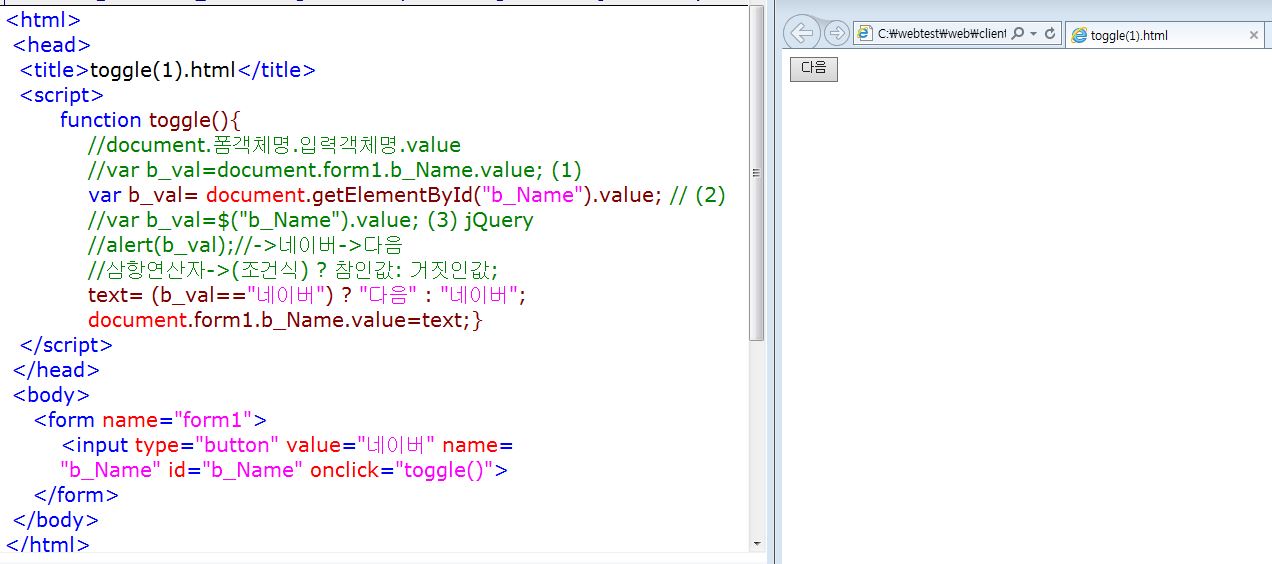The image size is (1272, 564).
Task: Open the address bar autocomplete dropdown arrow
Action: pos(1033,34)
